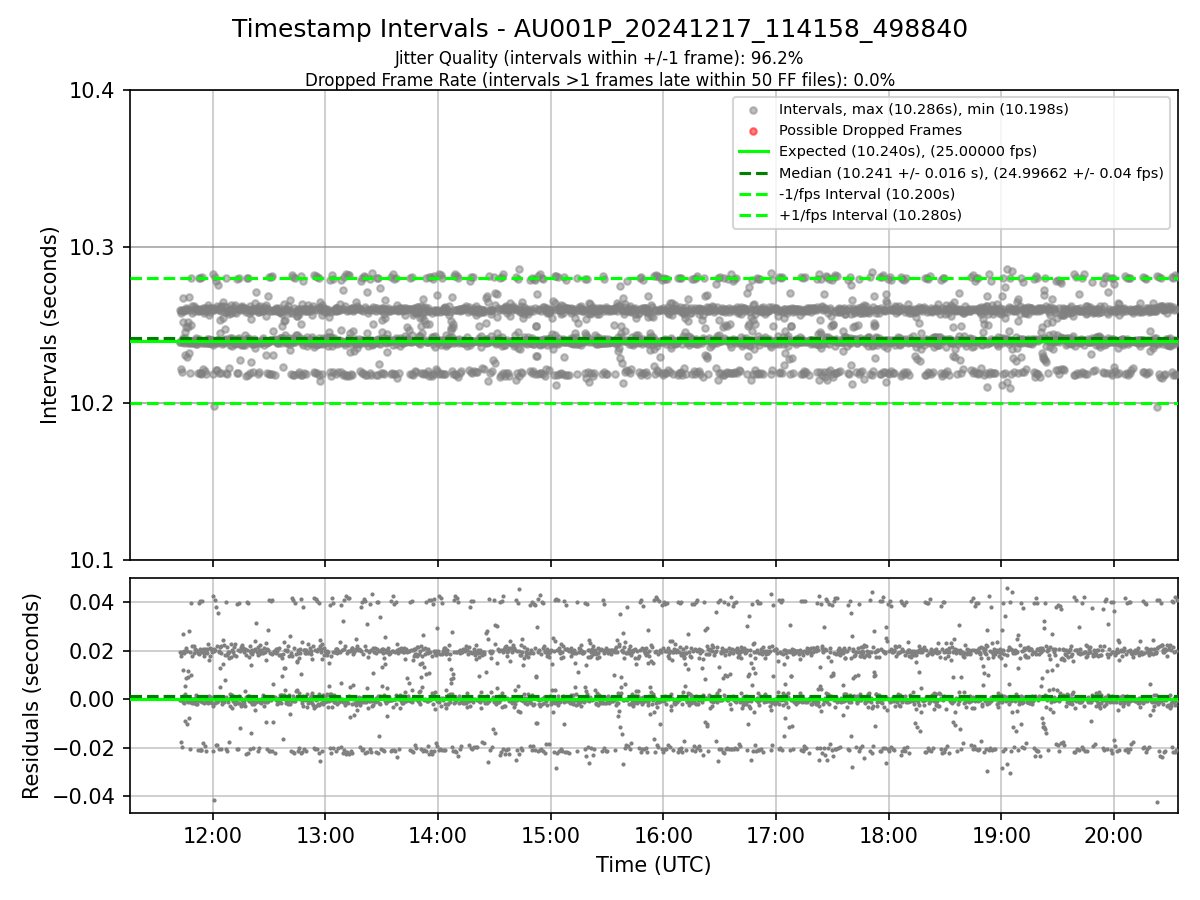Click the 14:00 time tick label
1200x900 pixels.
[437, 836]
